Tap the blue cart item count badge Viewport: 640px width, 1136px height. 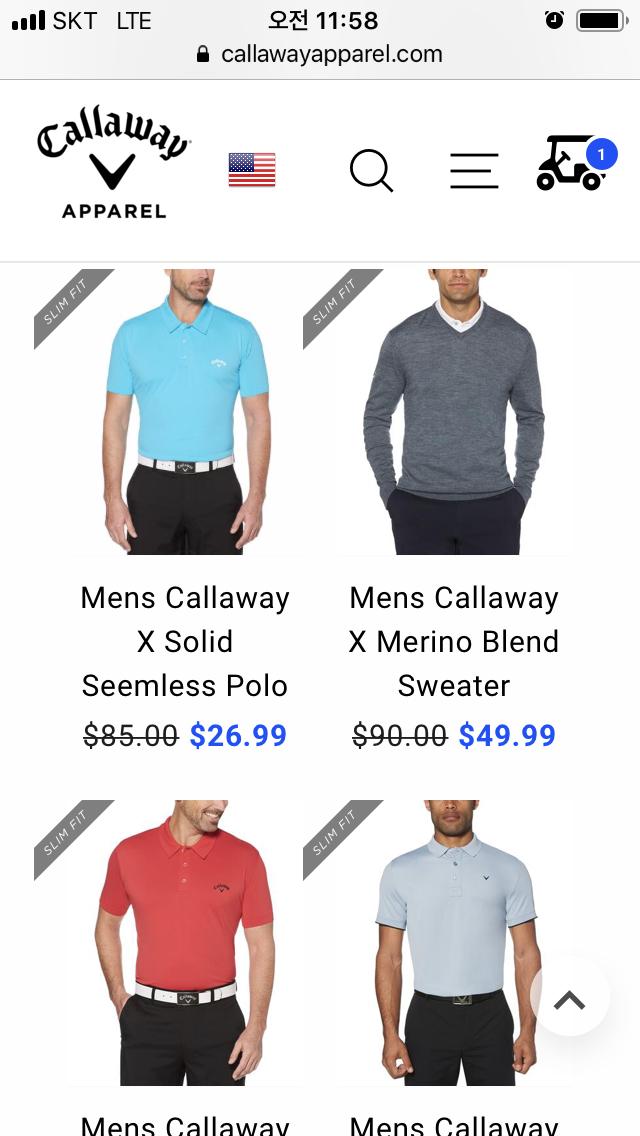pos(601,154)
